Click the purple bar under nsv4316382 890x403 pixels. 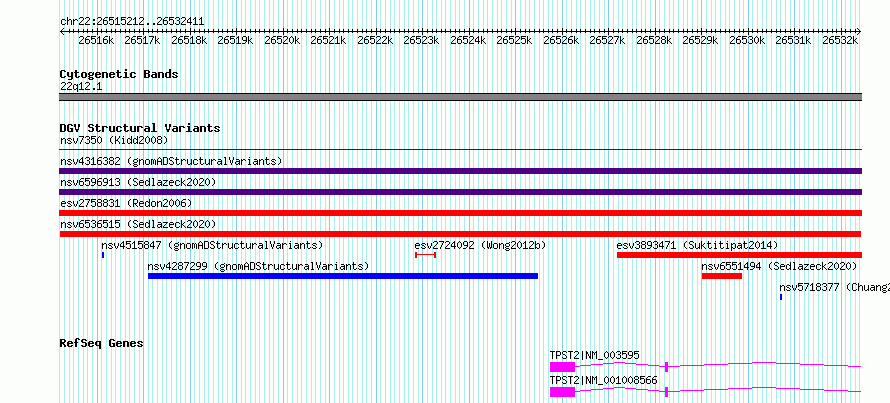point(460,171)
